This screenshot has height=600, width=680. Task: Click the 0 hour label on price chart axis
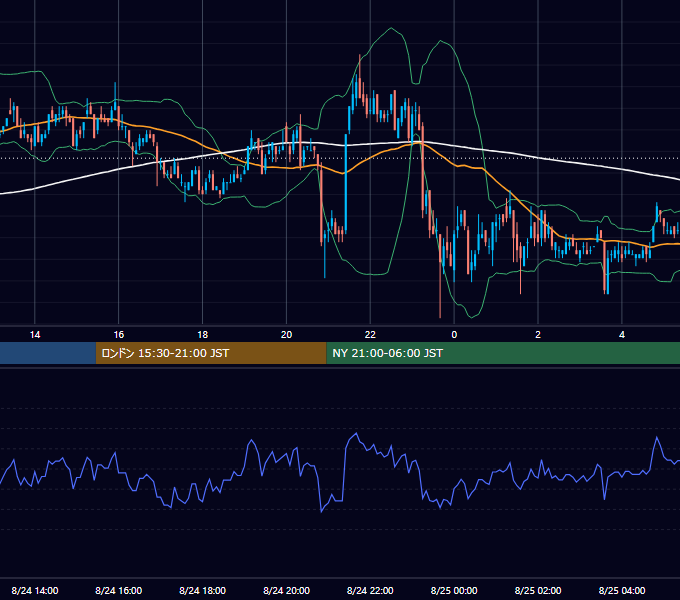click(454, 335)
